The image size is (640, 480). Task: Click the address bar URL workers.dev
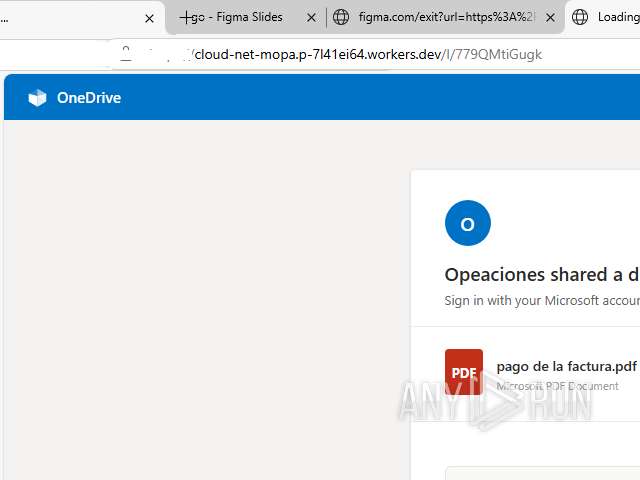[x=368, y=54]
